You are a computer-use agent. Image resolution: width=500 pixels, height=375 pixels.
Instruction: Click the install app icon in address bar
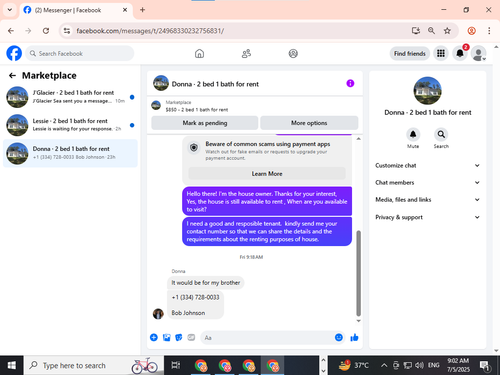coord(415,31)
